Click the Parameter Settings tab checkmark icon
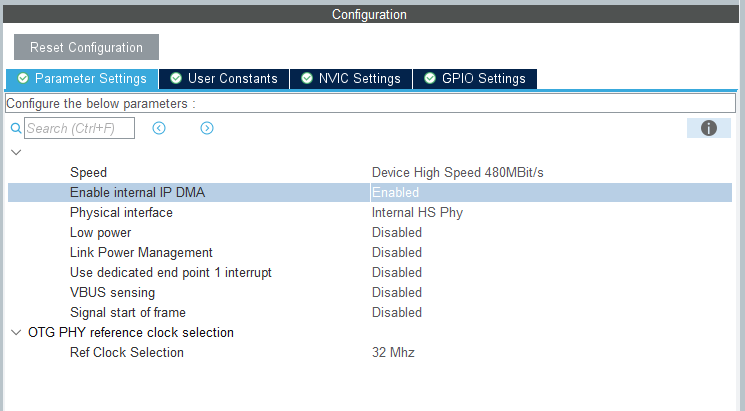Viewport: 745px width, 411px height. pyautogui.click(x=23, y=78)
